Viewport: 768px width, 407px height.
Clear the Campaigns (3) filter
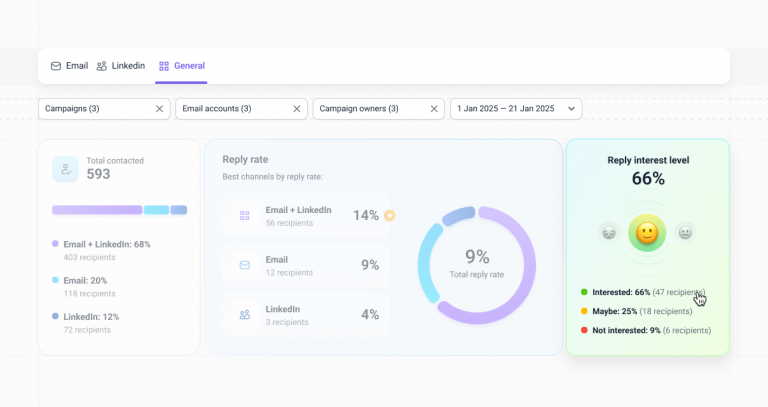(159, 109)
